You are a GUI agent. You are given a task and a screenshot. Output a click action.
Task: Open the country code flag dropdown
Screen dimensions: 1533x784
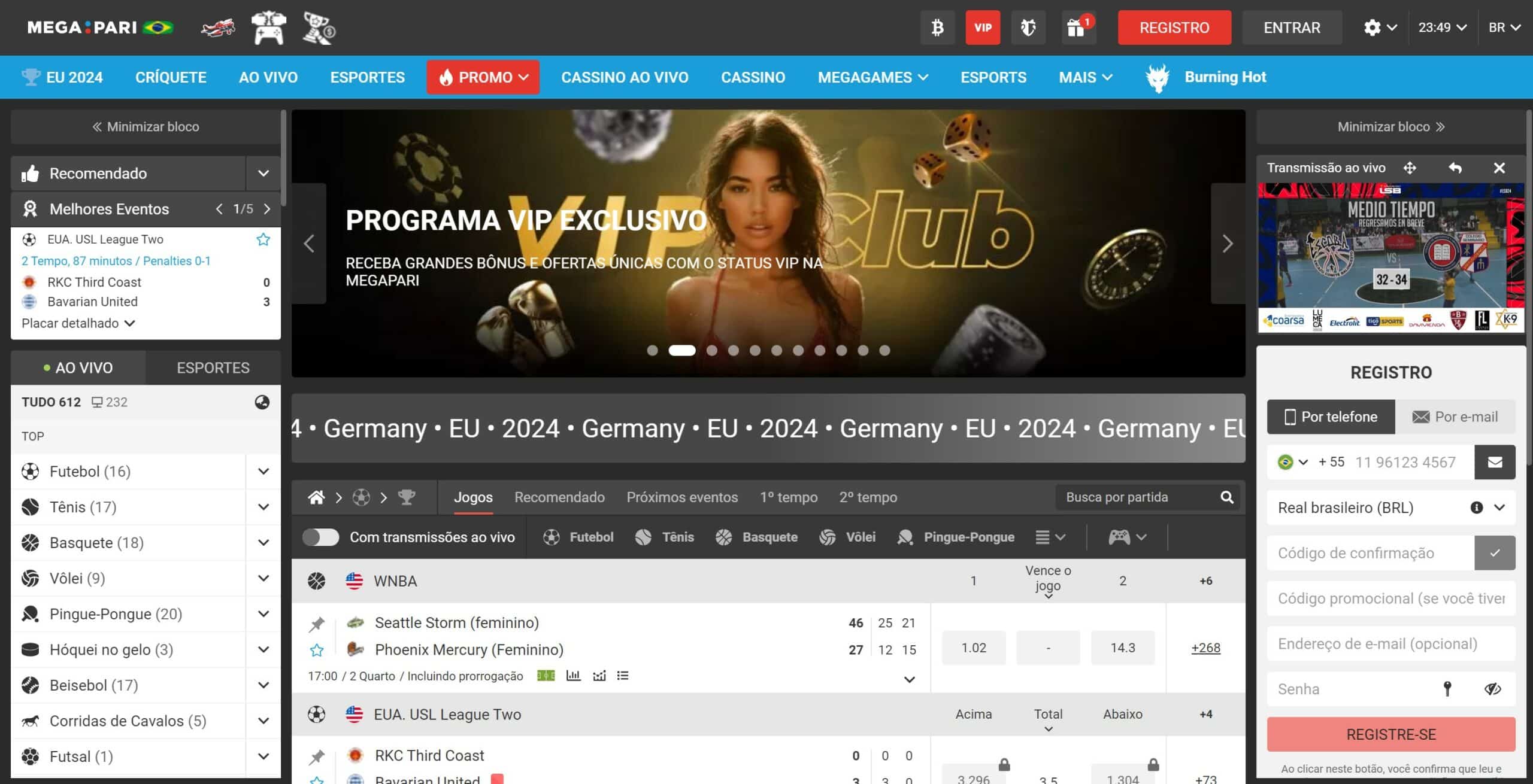pos(1292,462)
